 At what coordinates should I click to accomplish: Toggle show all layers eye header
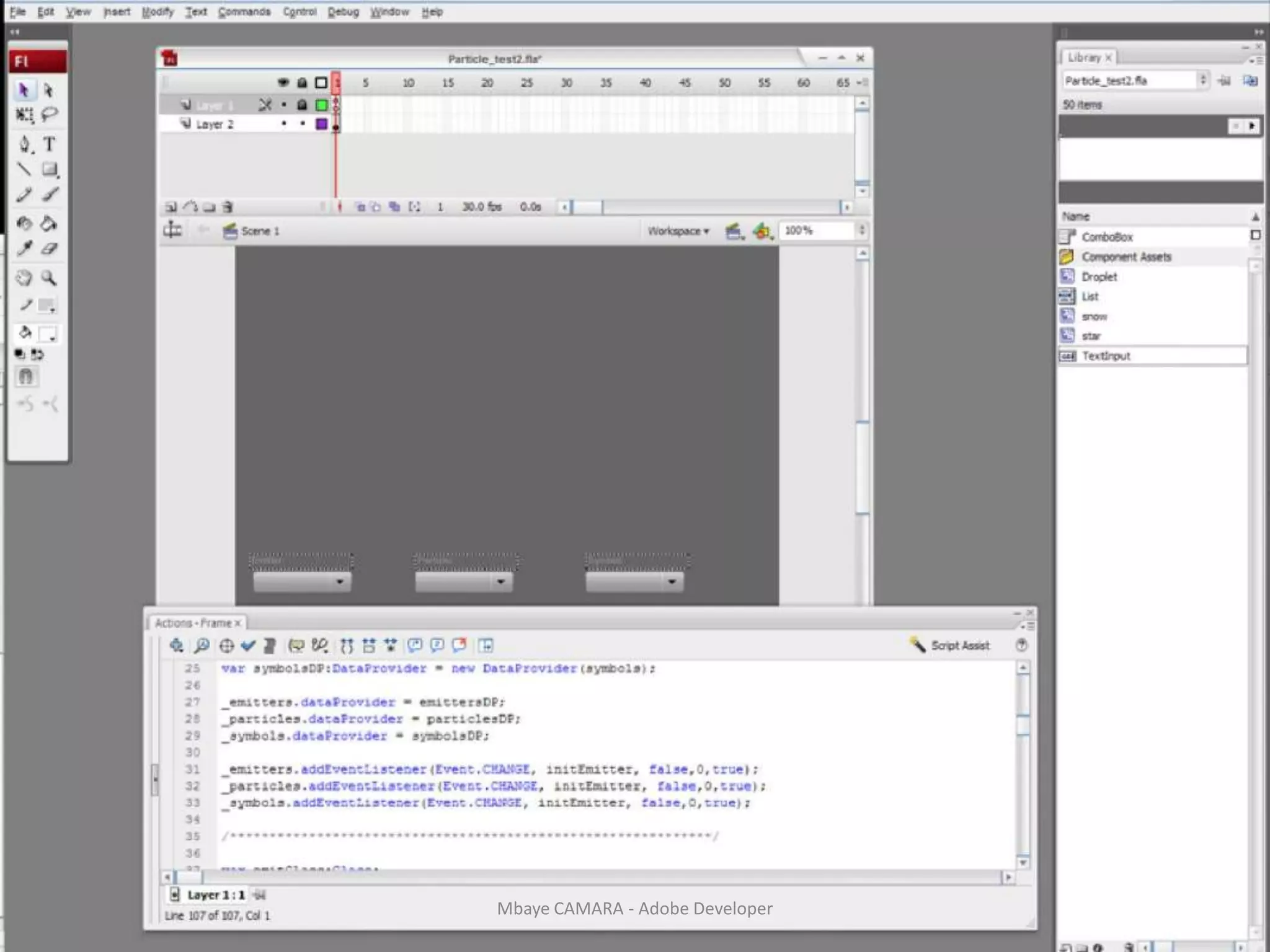pos(283,82)
